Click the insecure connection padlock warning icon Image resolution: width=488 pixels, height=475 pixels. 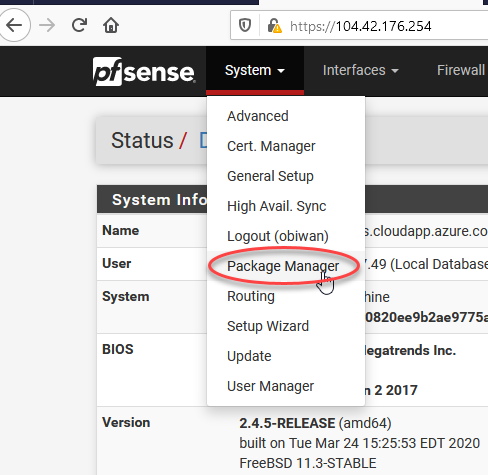[x=274, y=26]
